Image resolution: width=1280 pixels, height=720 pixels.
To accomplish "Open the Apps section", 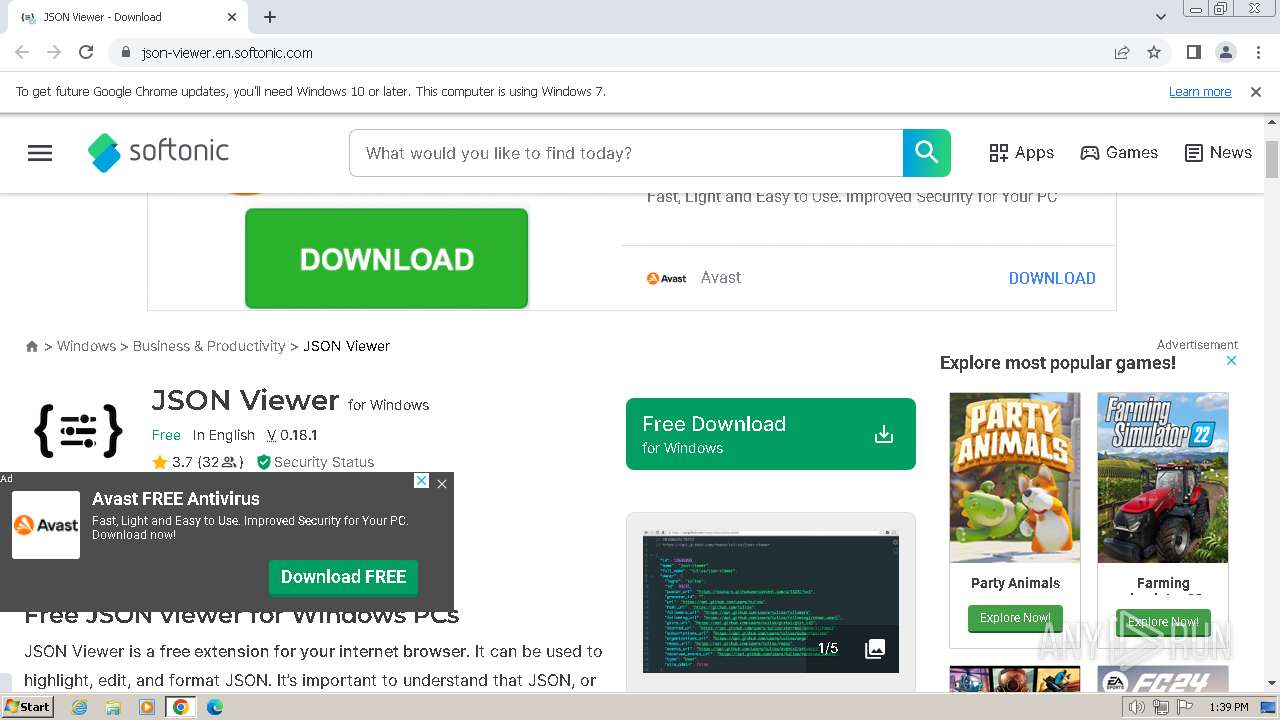I will 1021,153.
